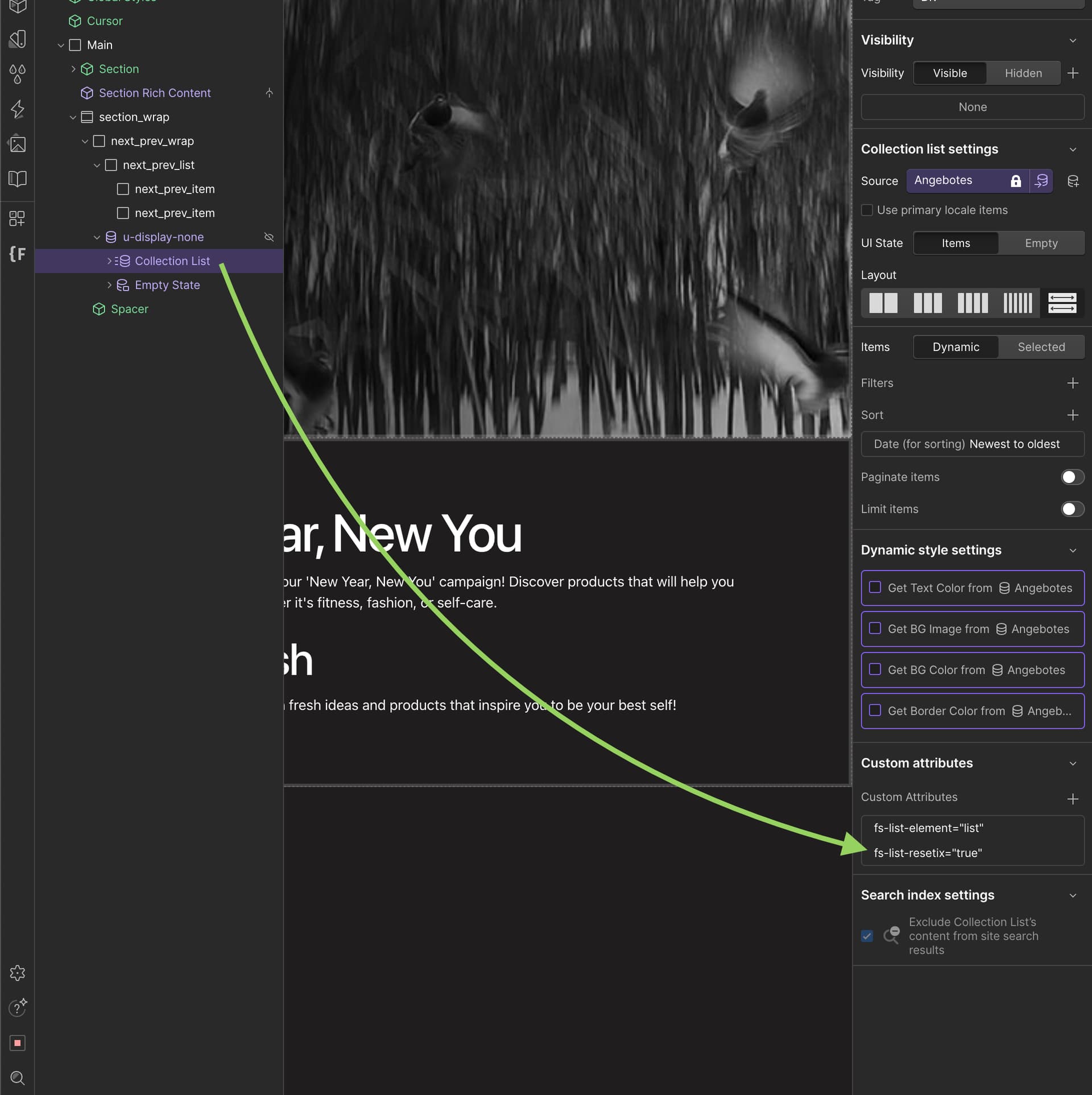The width and height of the screenshot is (1092, 1095).
Task: Enable the Limit items switch
Action: coord(1072,509)
